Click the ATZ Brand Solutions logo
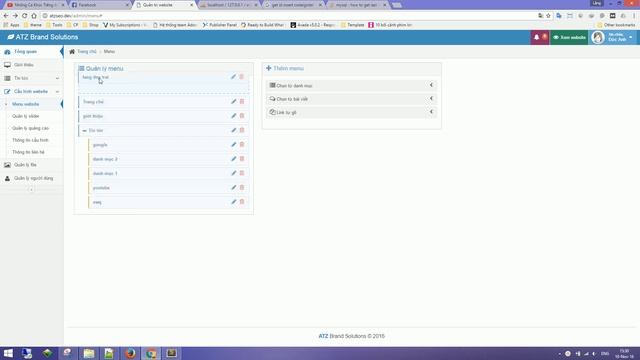640x360 pixels. click(x=42, y=37)
